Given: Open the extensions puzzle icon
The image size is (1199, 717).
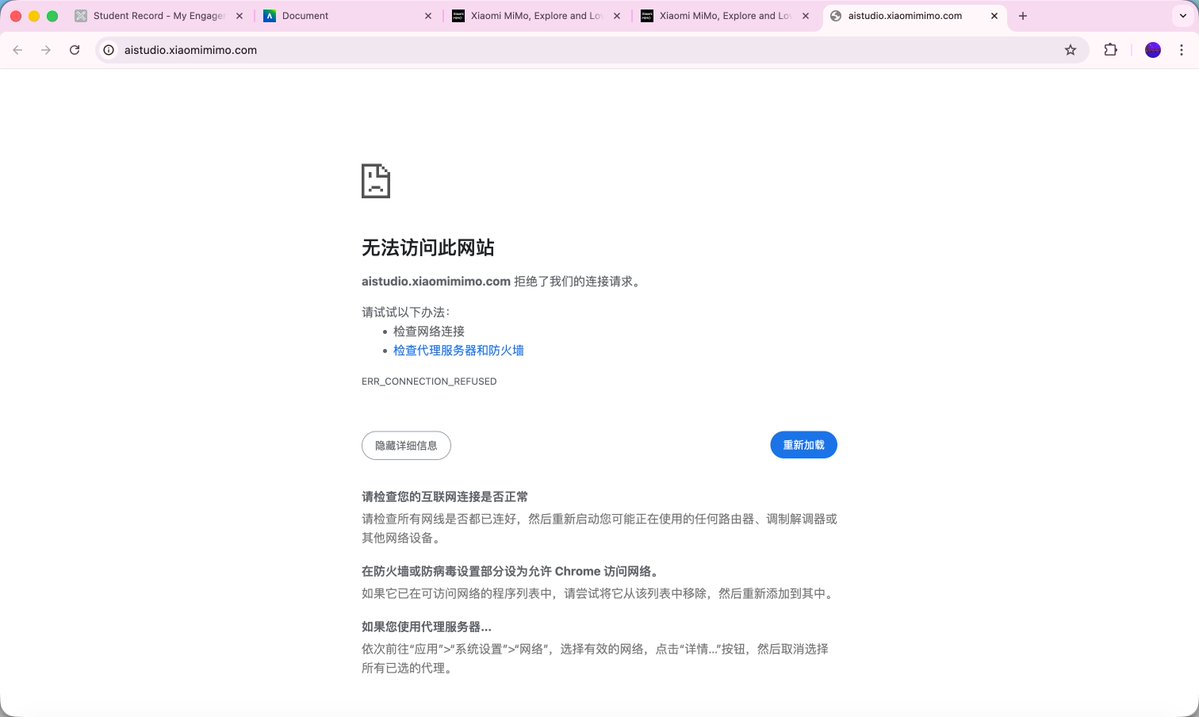Looking at the screenshot, I should 1110,50.
